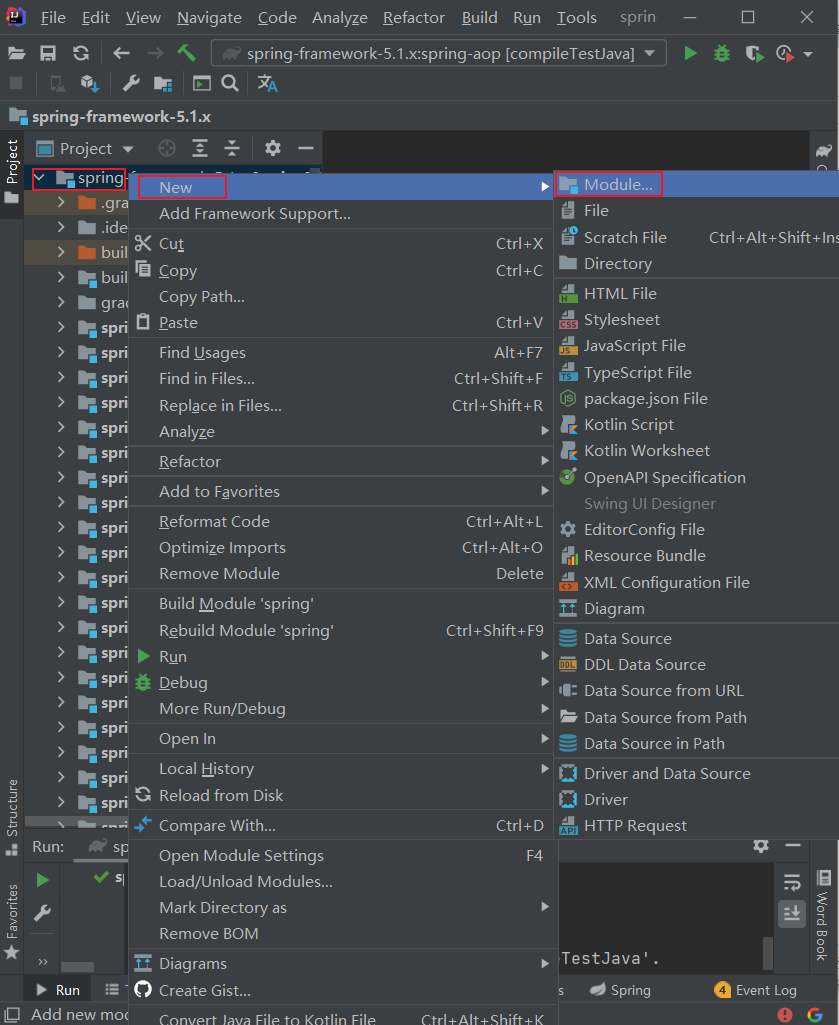Open the Project panel settings gear icon

(272, 148)
